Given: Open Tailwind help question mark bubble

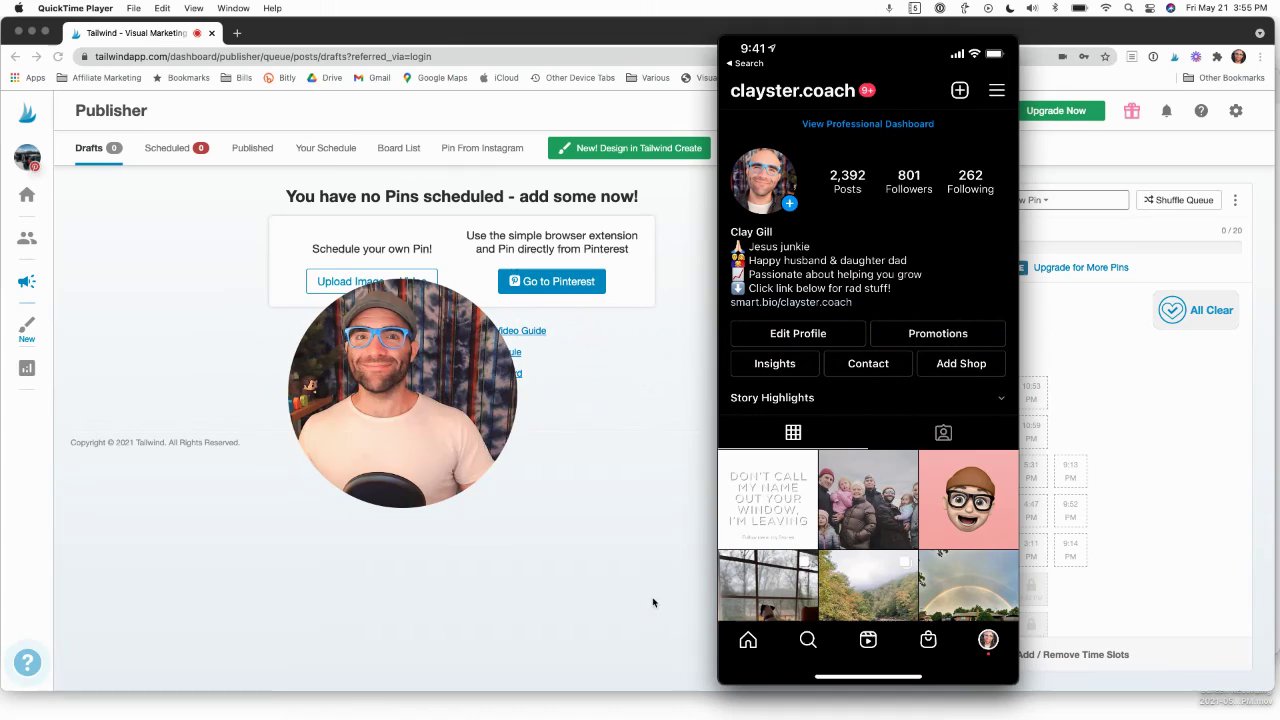Looking at the screenshot, I should pos(27,662).
